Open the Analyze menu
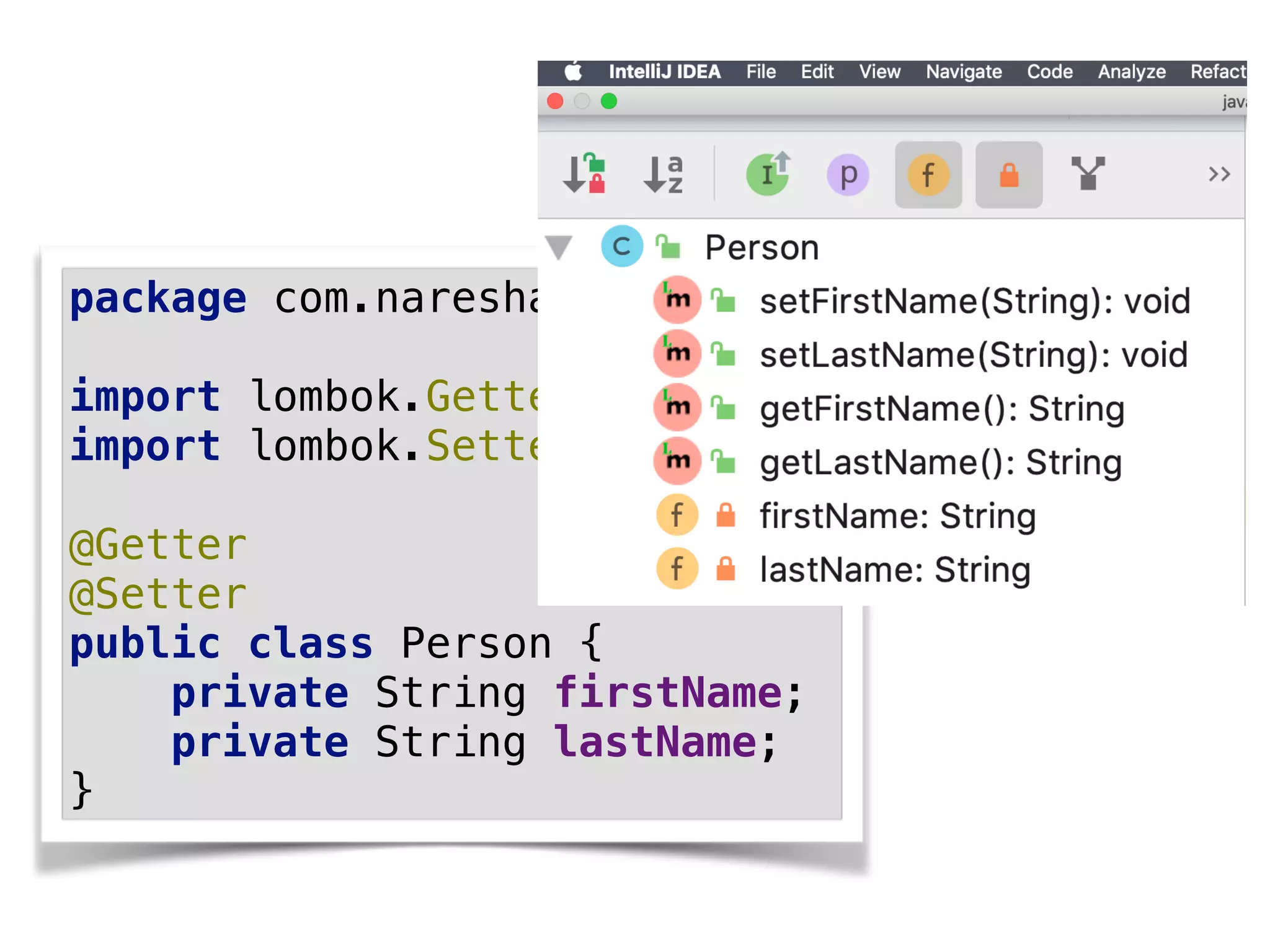Viewport: 1270px width, 952px height. 1132,72
